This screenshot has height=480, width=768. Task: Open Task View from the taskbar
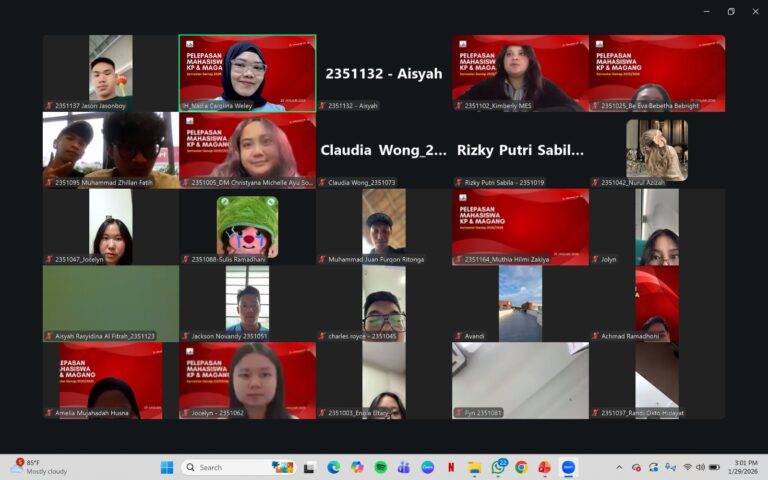coord(309,468)
